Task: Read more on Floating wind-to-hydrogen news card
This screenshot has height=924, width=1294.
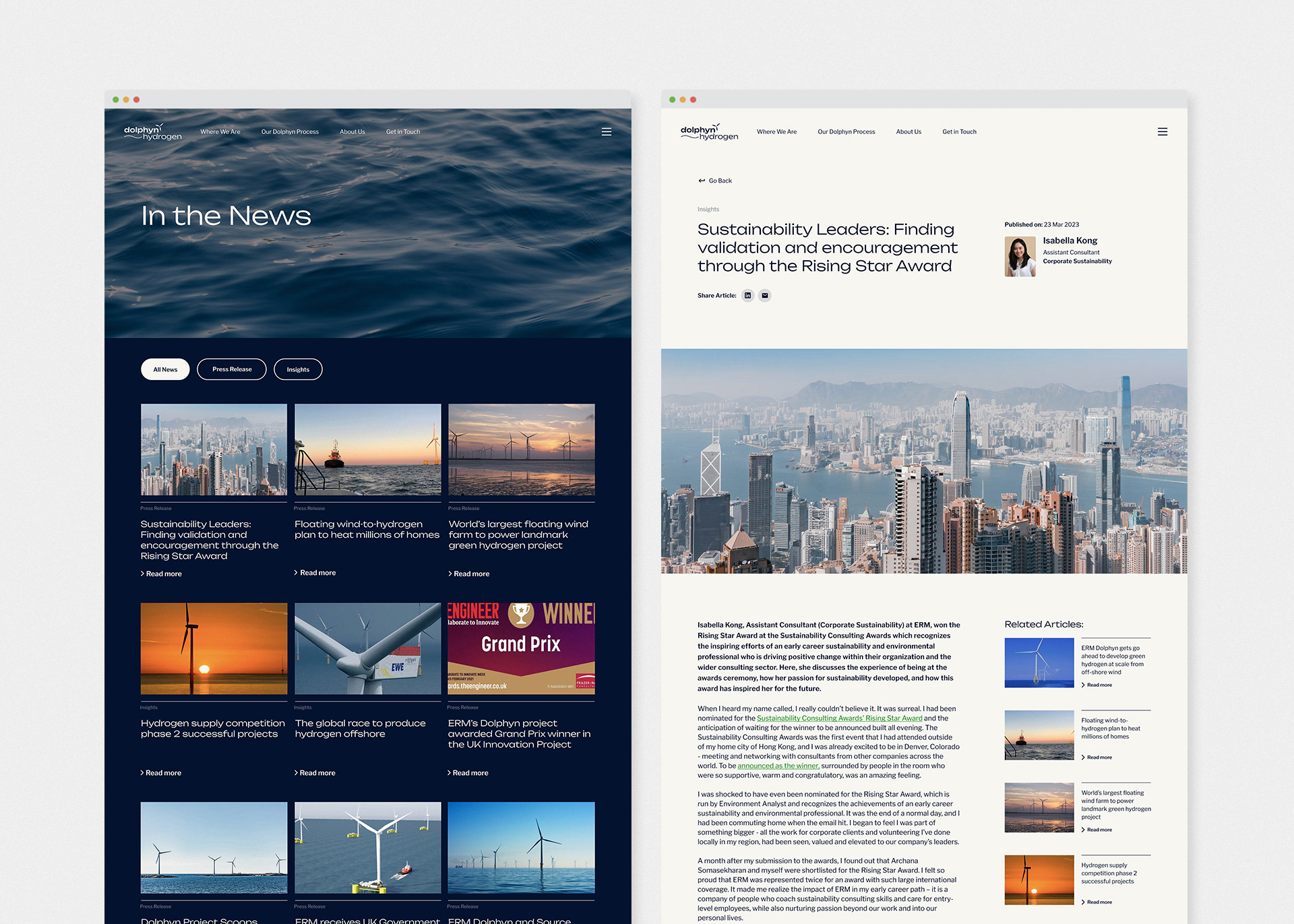Action: (x=315, y=572)
